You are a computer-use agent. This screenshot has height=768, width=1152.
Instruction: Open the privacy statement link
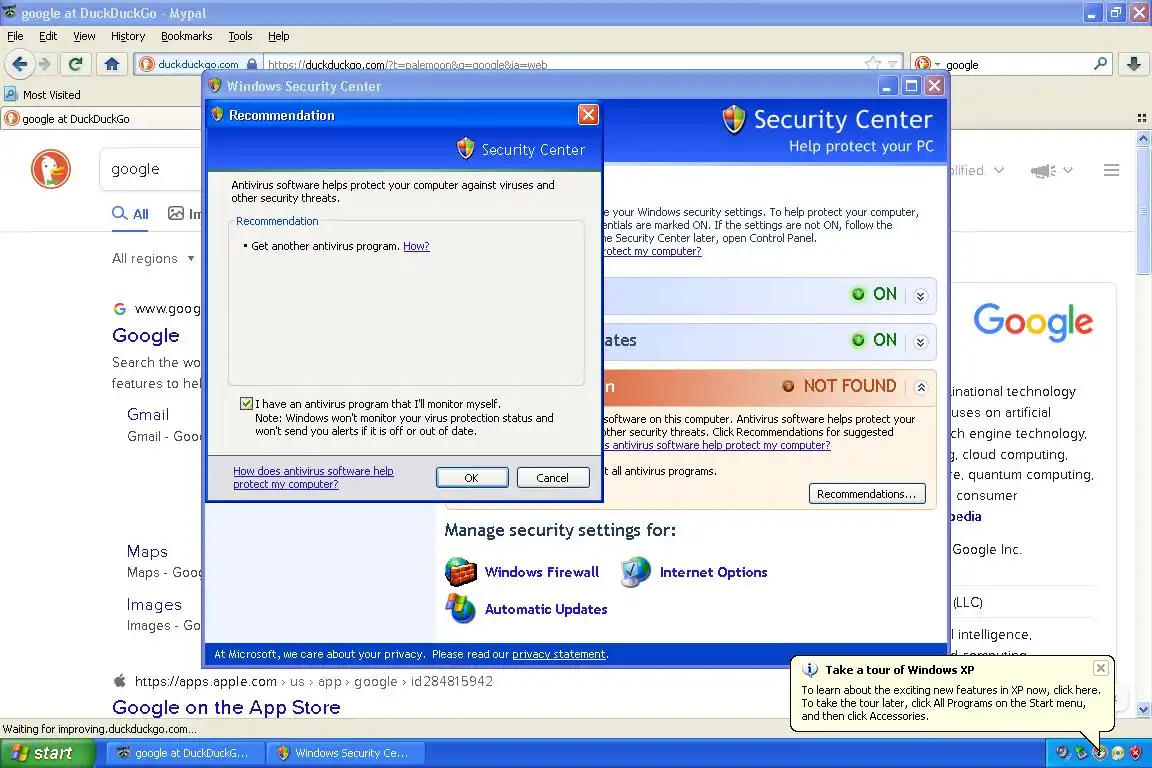tap(558, 654)
